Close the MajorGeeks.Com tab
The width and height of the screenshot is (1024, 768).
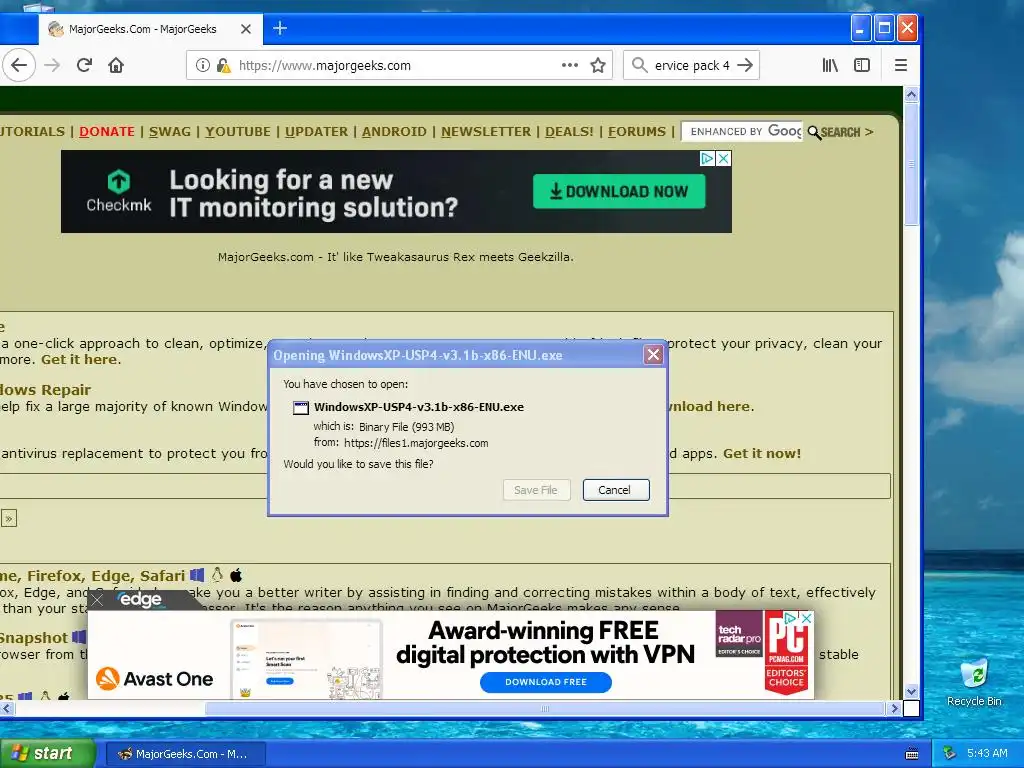pos(246,29)
